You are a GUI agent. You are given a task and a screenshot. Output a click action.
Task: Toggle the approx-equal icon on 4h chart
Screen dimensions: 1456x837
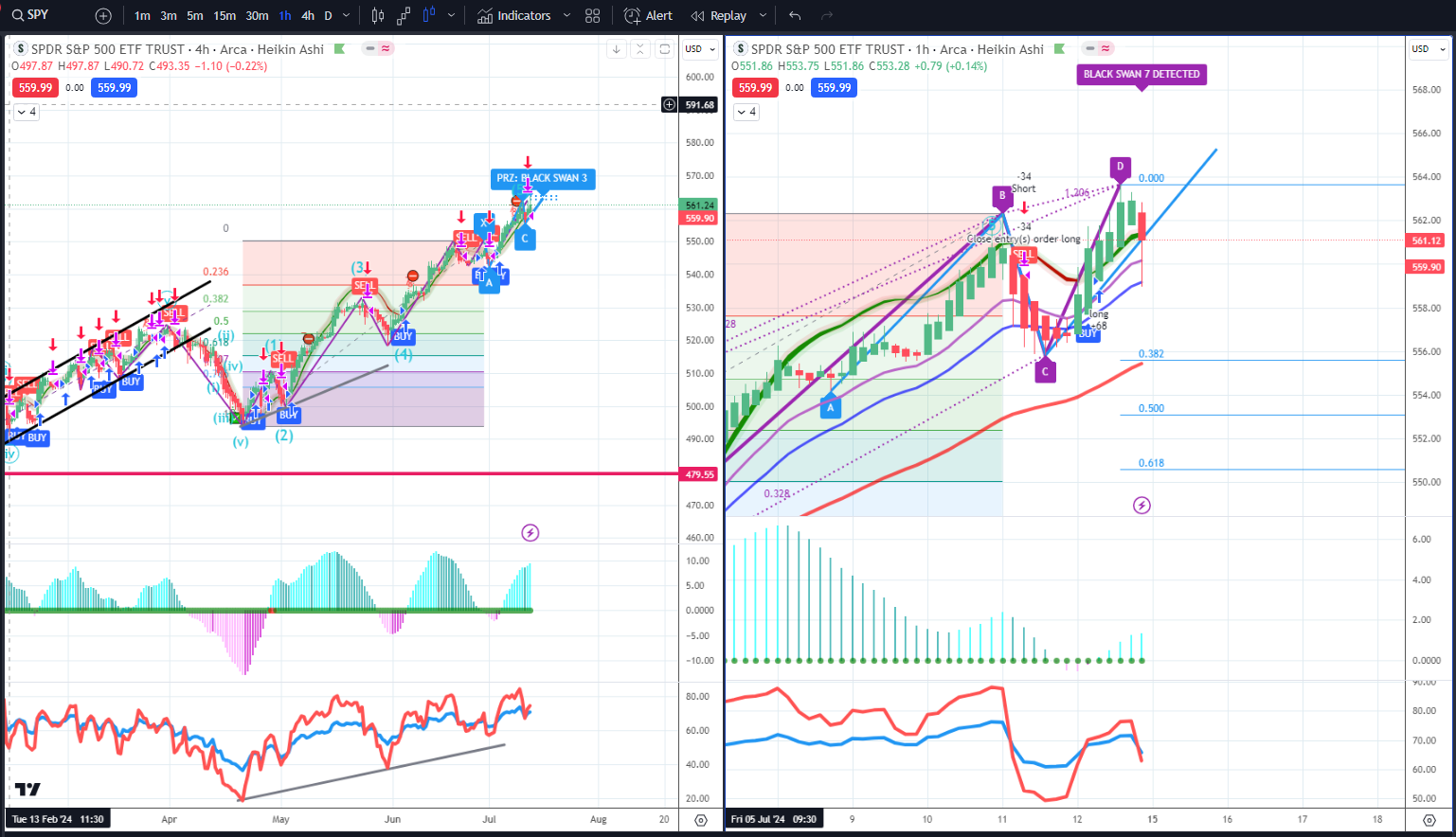[386, 48]
